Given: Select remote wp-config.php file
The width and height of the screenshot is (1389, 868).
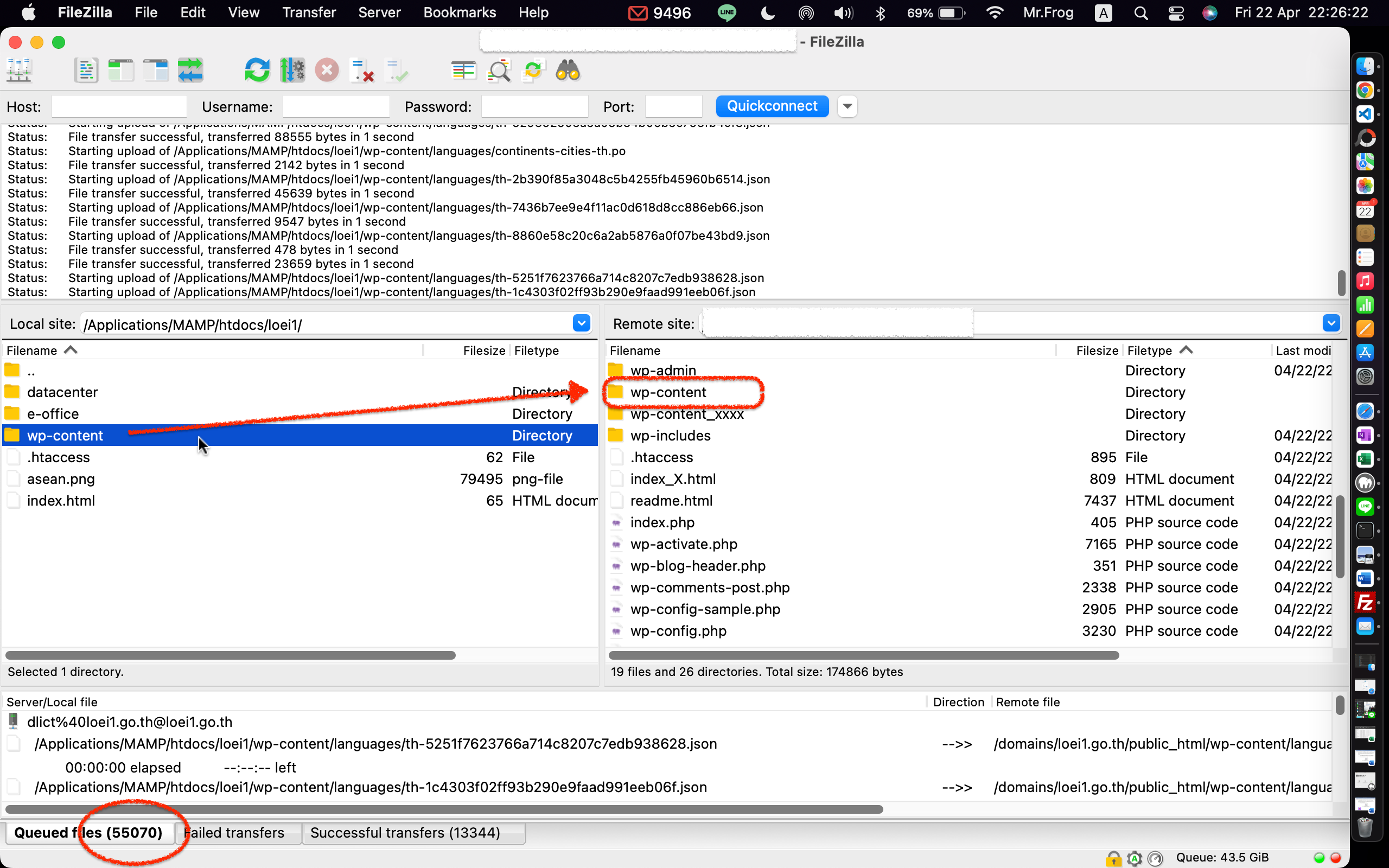Looking at the screenshot, I should (x=969, y=631).
